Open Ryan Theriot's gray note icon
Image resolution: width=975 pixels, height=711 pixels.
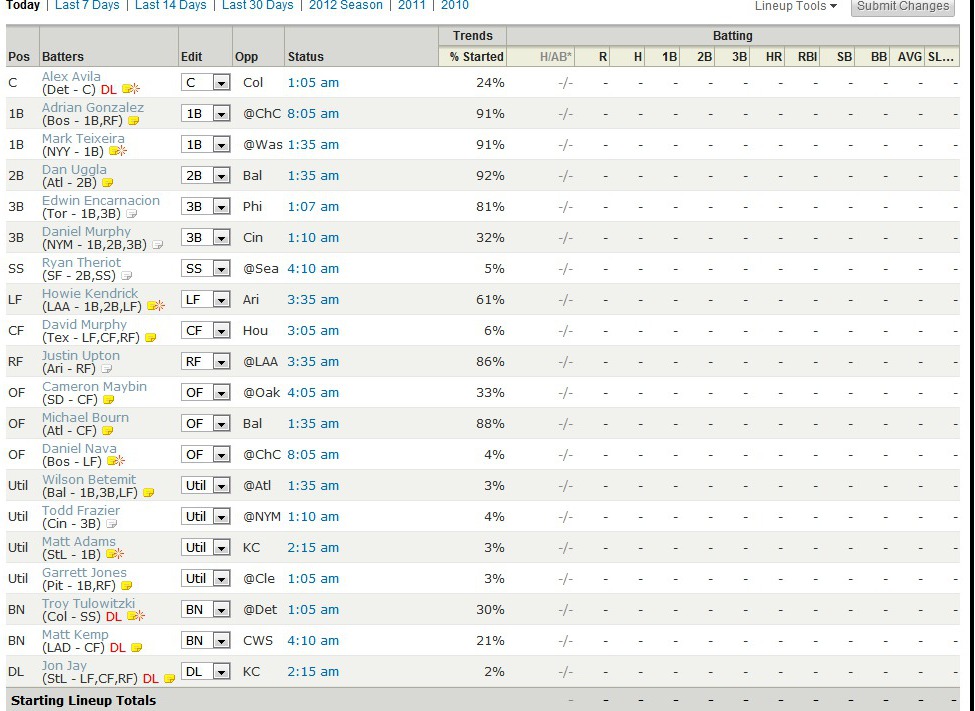(126, 276)
